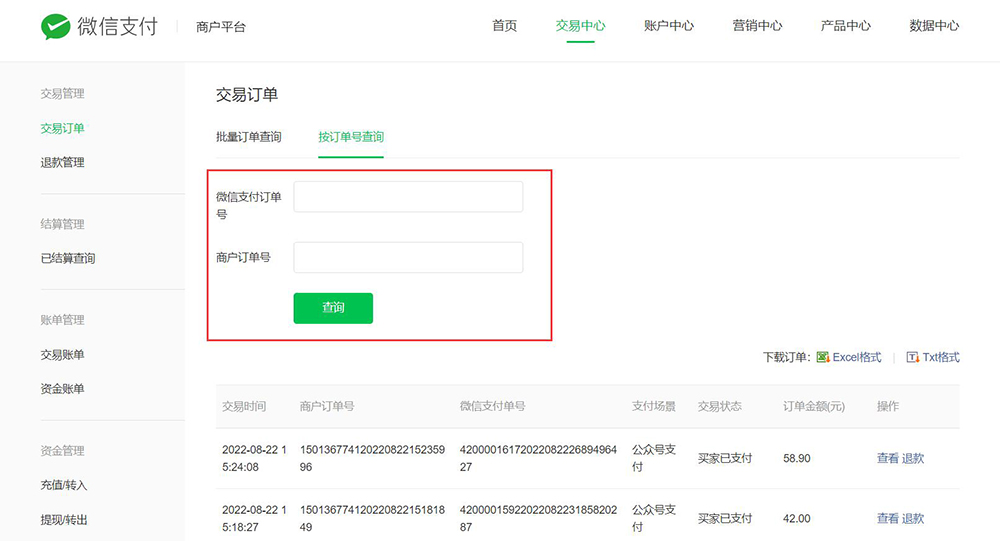The width and height of the screenshot is (1000, 541).
Task: Click the 结算管理 sidebar section label
Action: 62,224
